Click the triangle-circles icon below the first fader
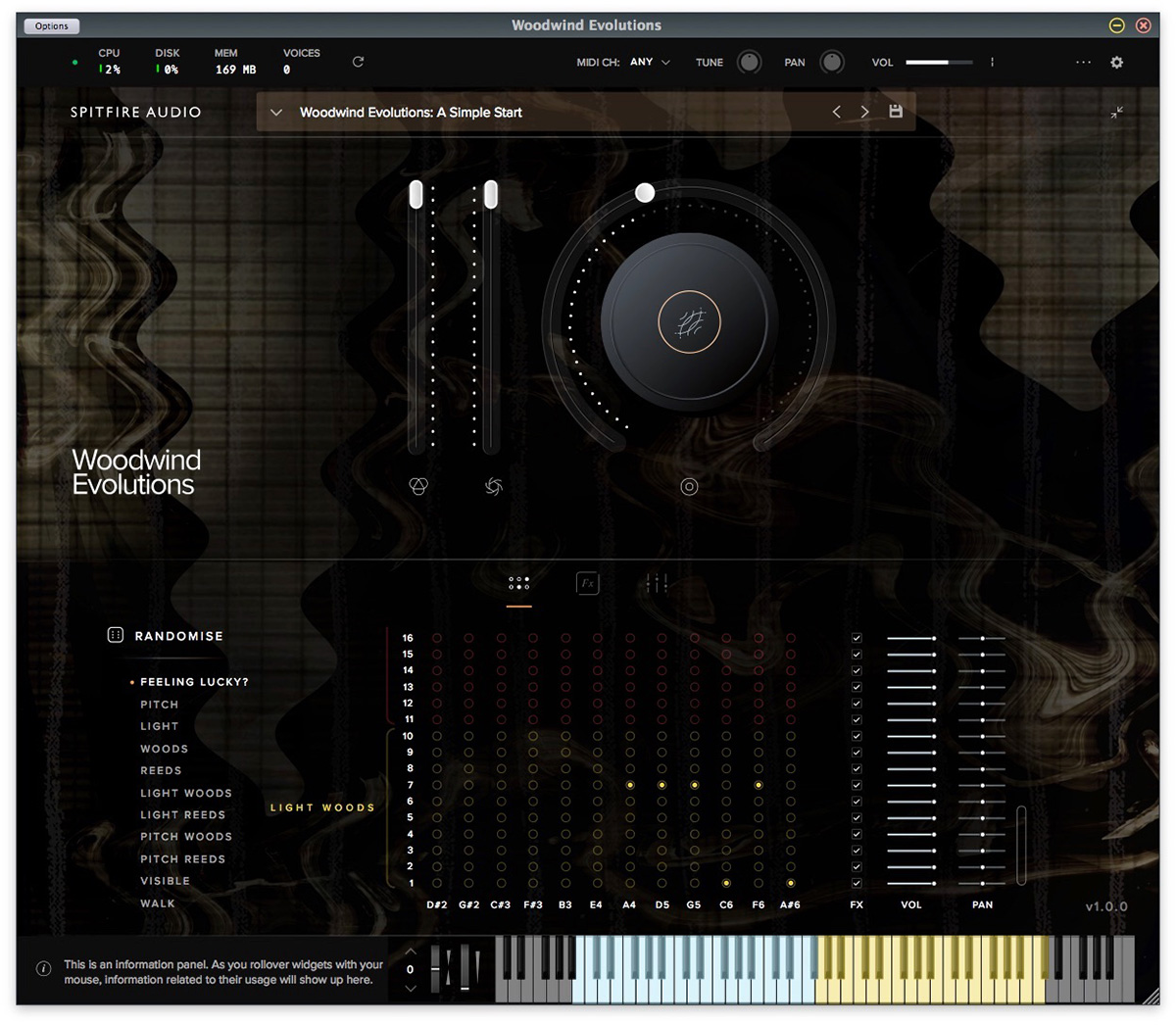The height and width of the screenshot is (1025, 1176). pyautogui.click(x=417, y=486)
